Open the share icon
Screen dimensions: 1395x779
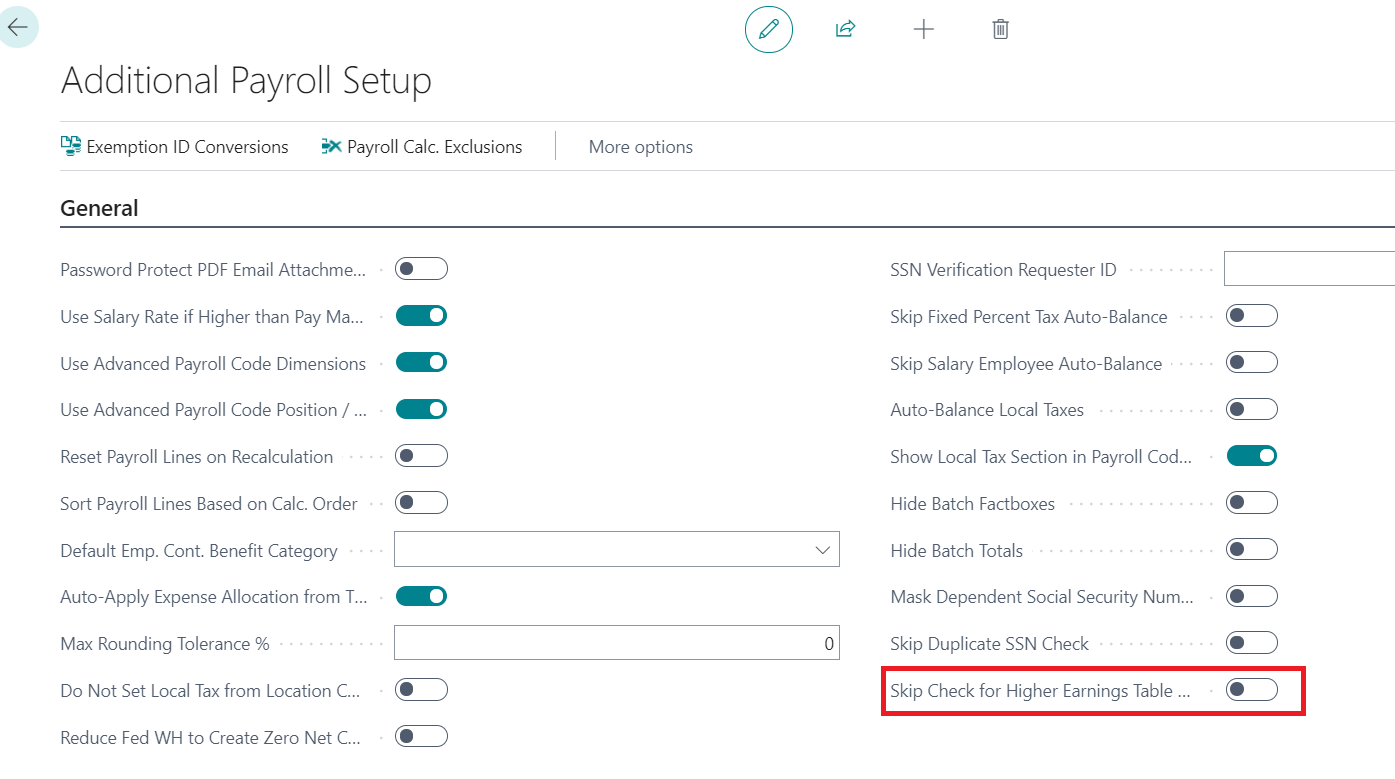(x=846, y=29)
